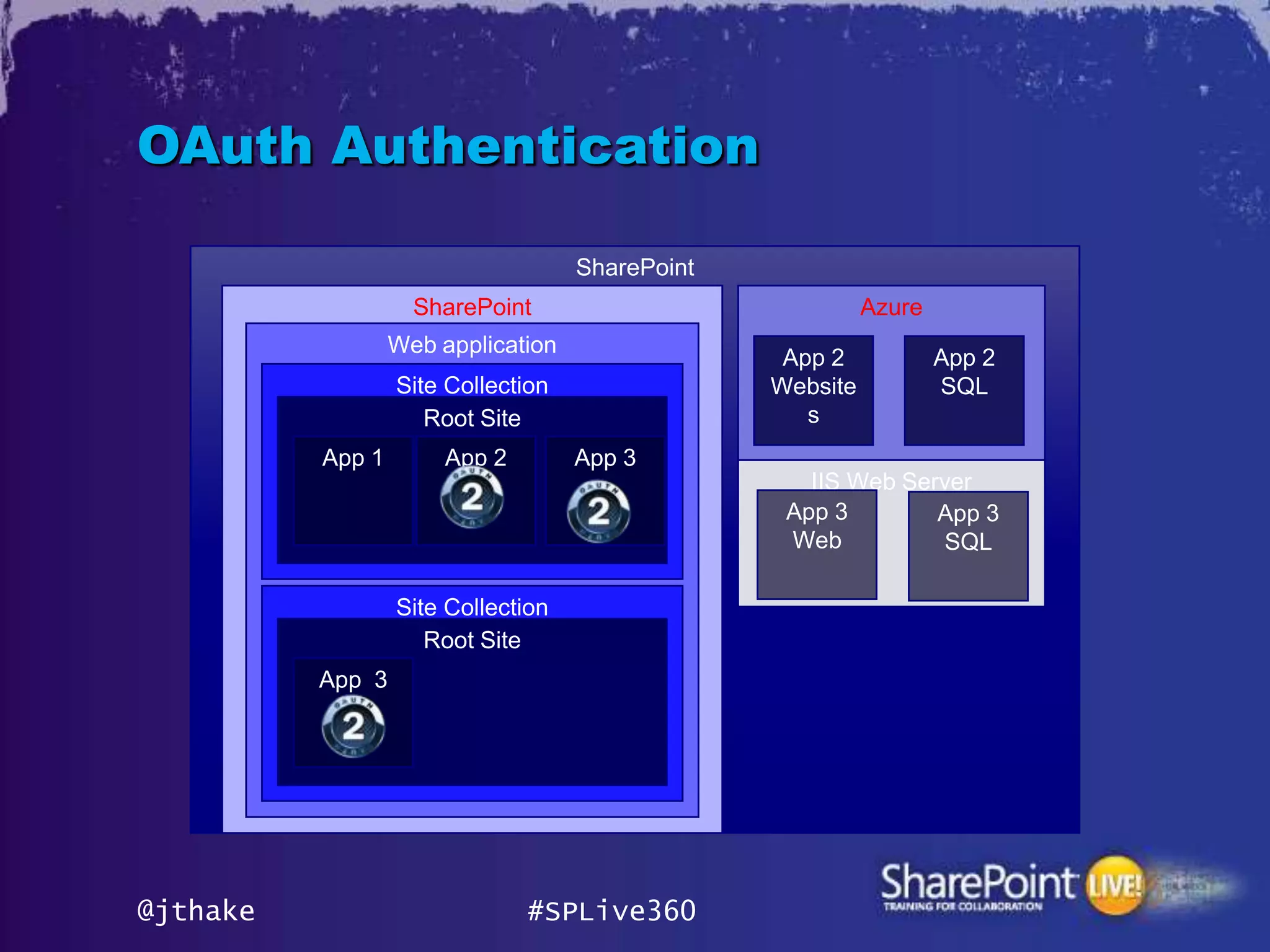Click the second Site Collection label
Screen dimensions: 1270x952
[472, 607]
